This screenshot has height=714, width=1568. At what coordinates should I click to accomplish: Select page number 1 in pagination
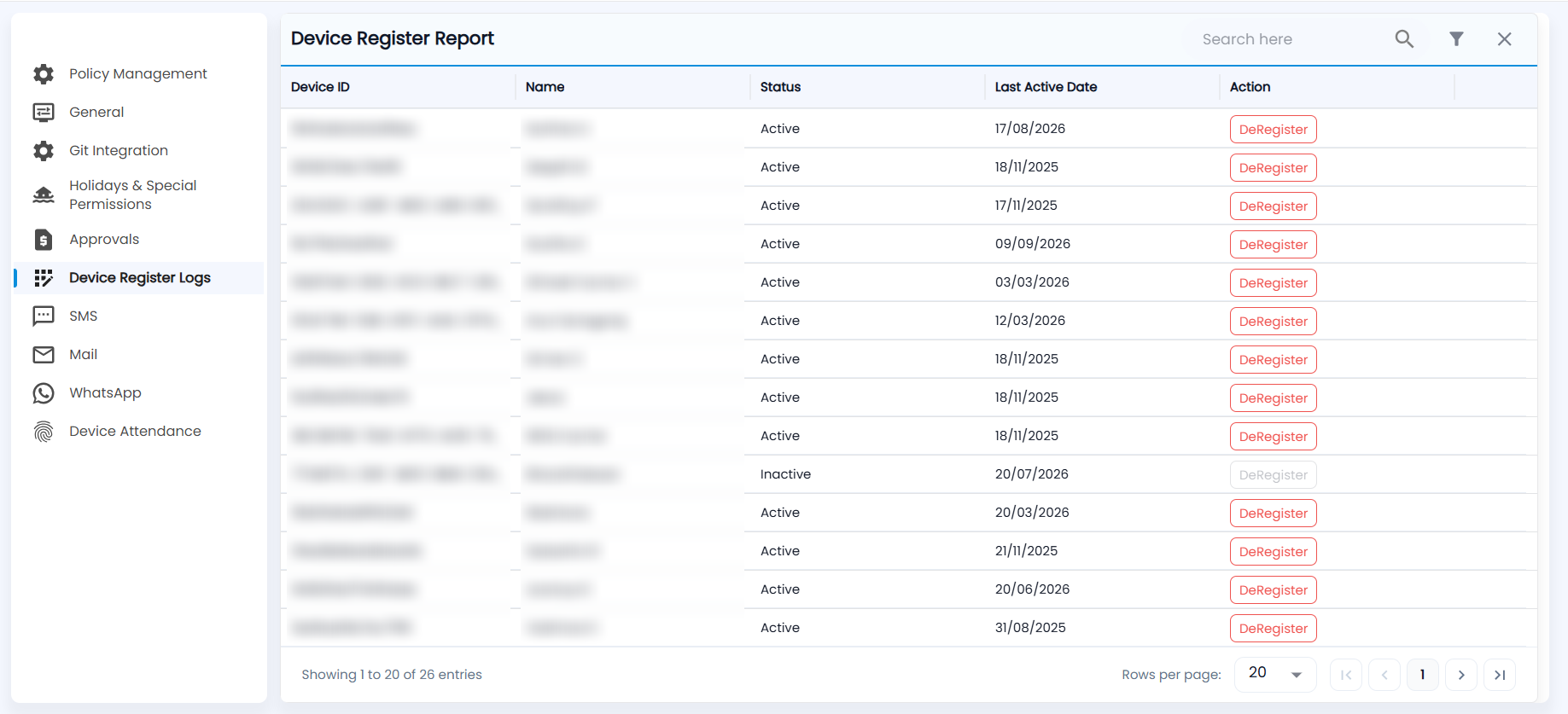pos(1423,675)
